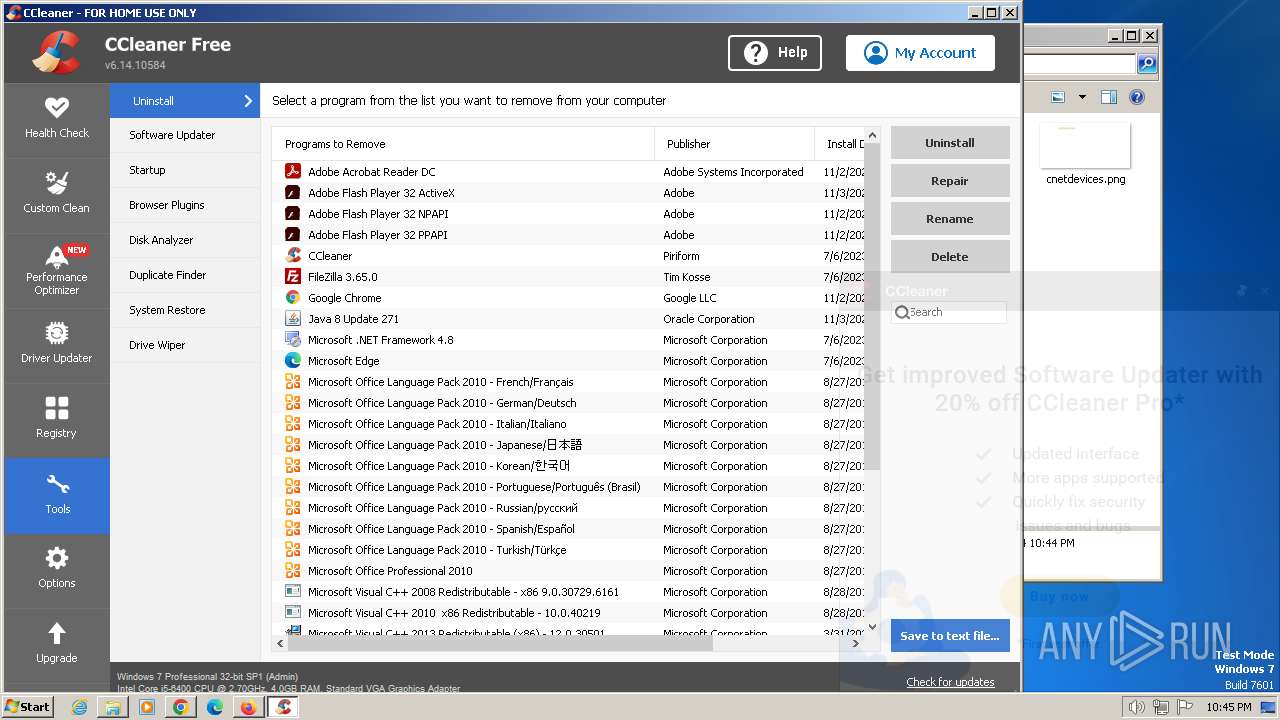Screen dimensions: 1280x720
Task: Click the Check for updates link
Action: (x=950, y=682)
